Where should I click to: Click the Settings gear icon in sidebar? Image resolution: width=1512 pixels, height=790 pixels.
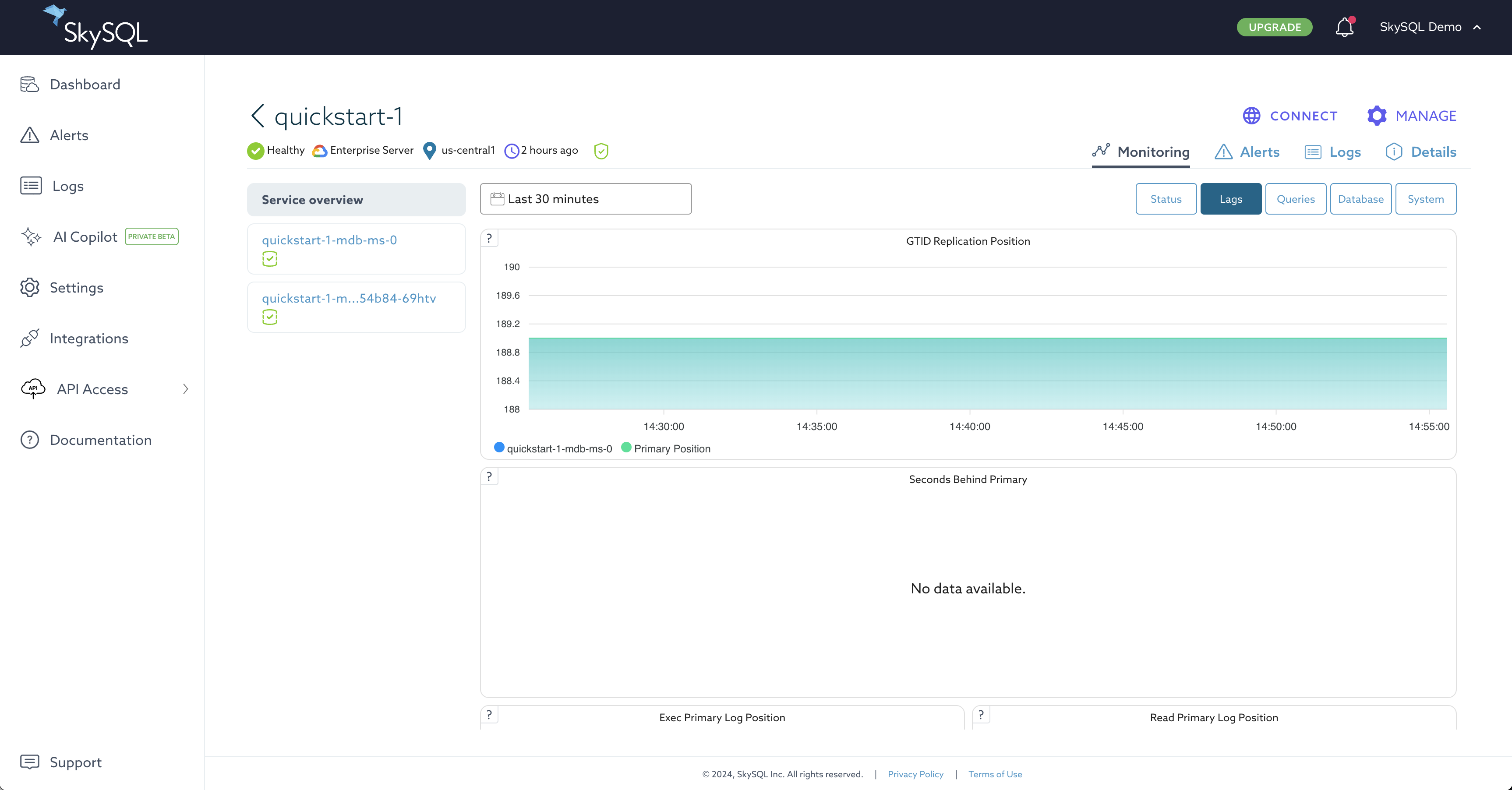click(x=29, y=288)
